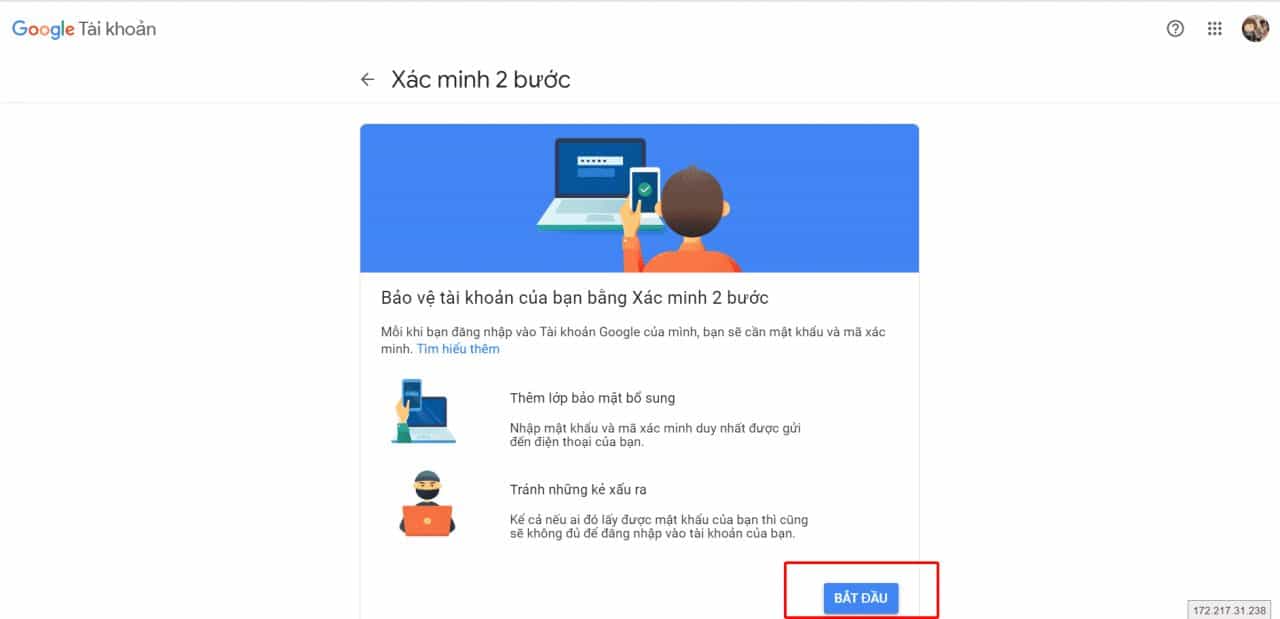Open the Google apps grid launcher

(x=1214, y=29)
